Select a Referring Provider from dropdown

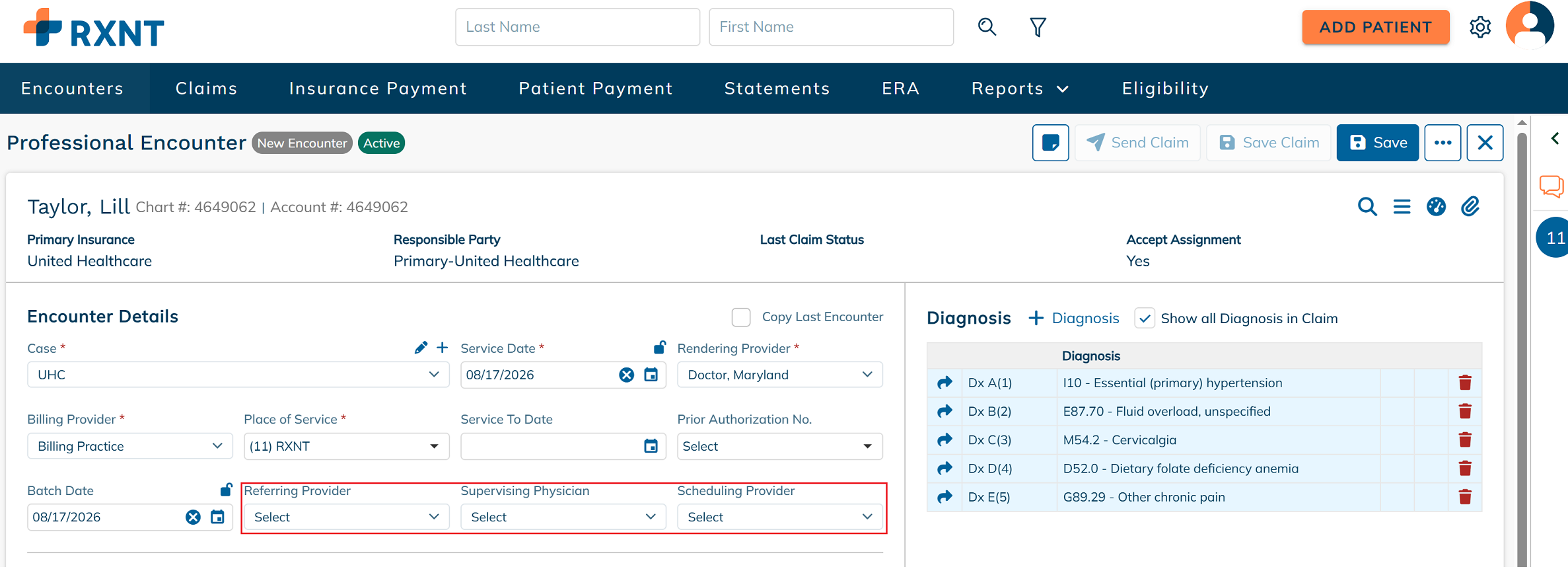click(347, 517)
